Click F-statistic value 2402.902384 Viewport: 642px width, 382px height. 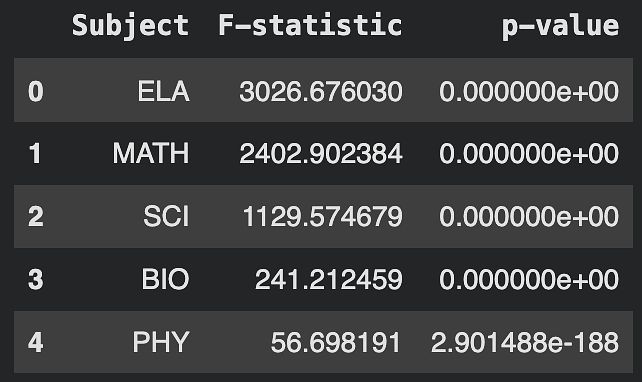tap(321, 154)
